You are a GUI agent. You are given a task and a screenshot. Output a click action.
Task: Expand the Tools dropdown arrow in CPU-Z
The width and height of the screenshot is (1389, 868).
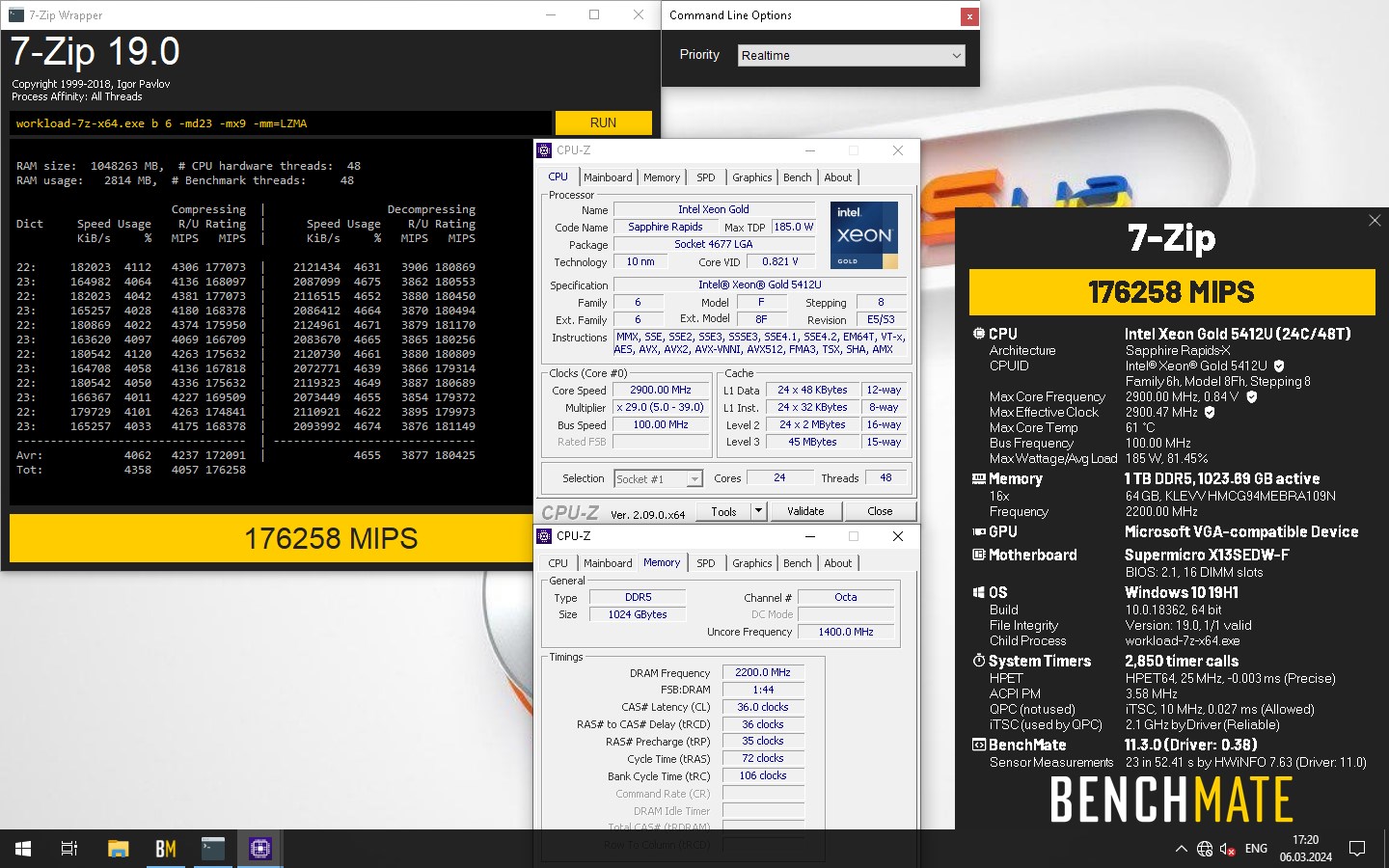coord(759,511)
